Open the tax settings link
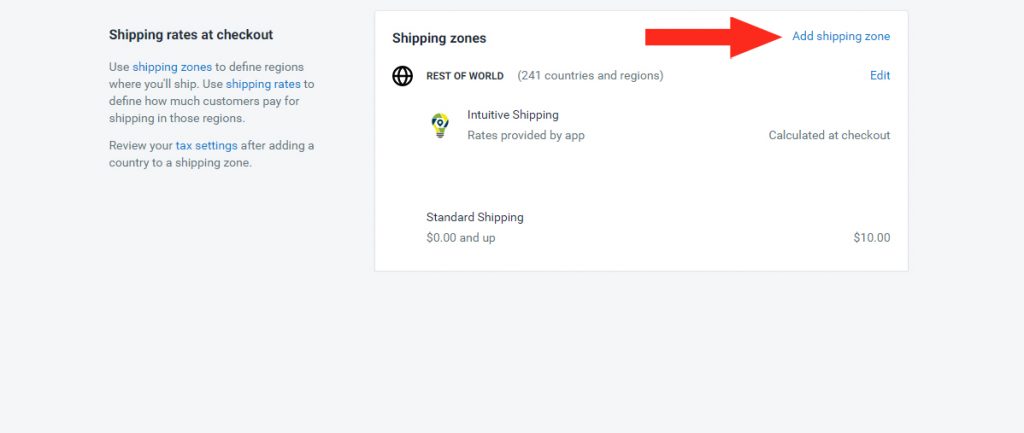 pos(206,145)
